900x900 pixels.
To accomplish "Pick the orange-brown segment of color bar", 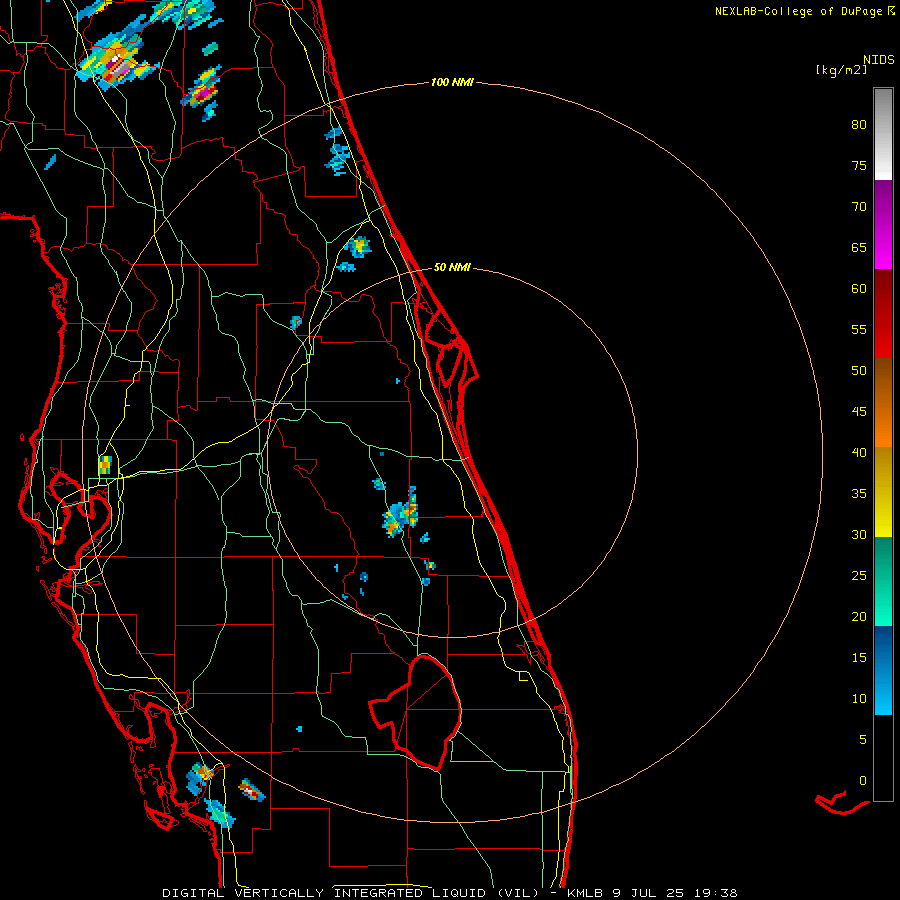I will click(x=883, y=403).
